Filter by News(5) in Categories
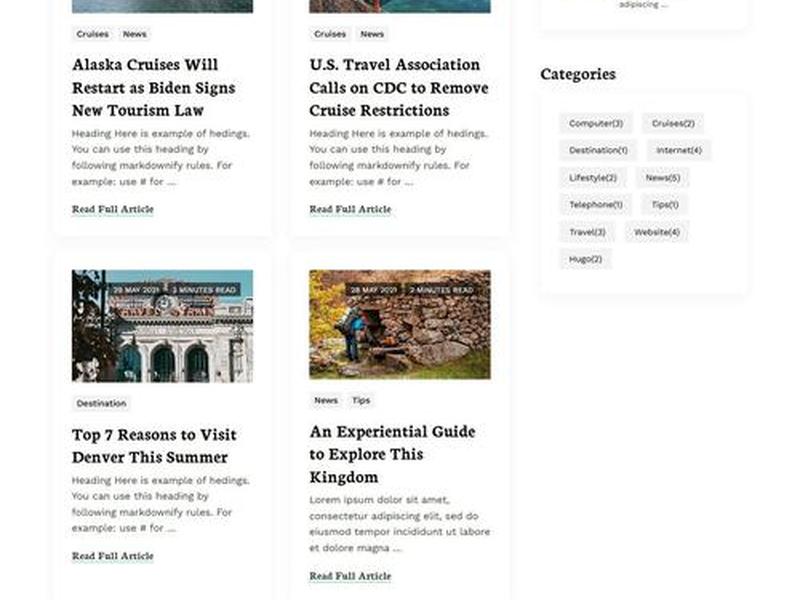800x600 pixels. click(x=663, y=178)
